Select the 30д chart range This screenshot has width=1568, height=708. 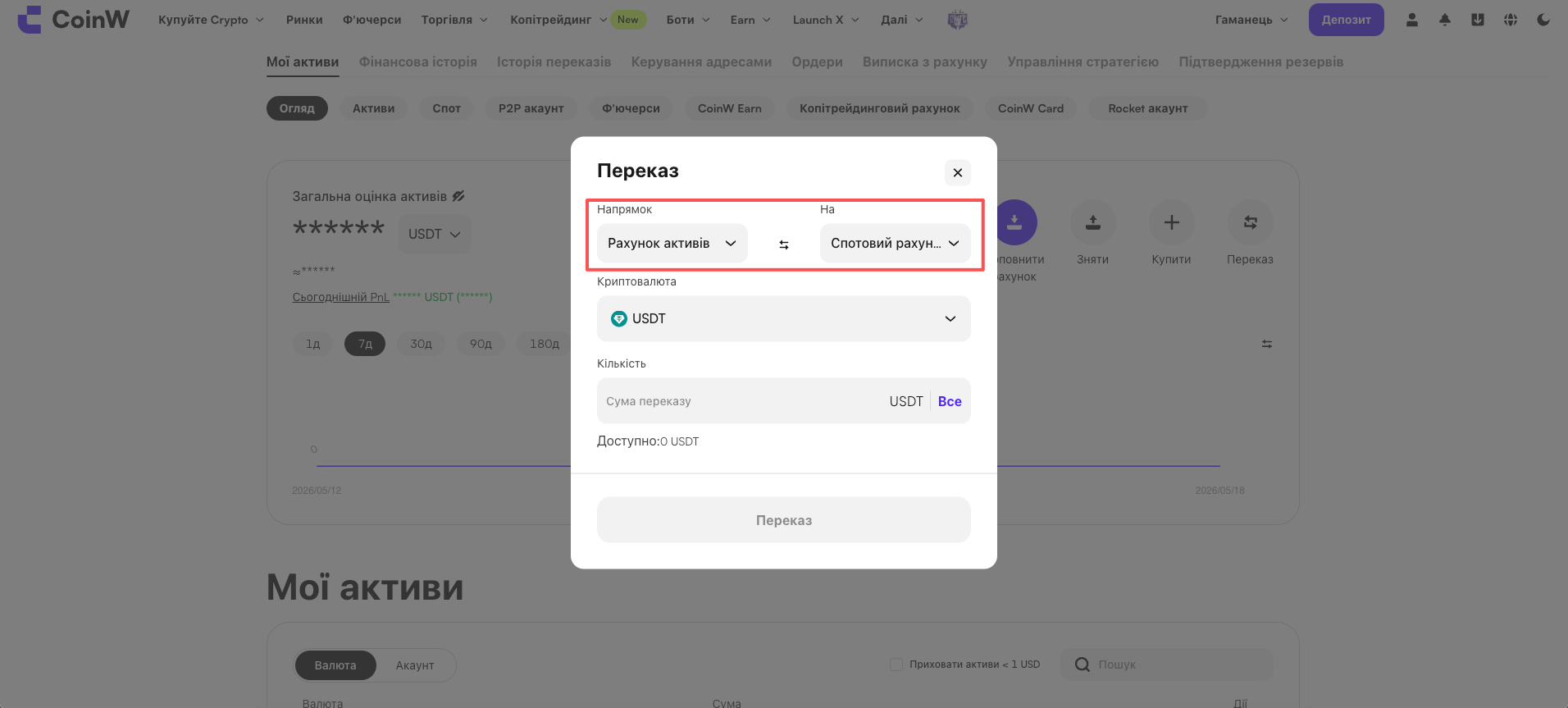(x=421, y=344)
